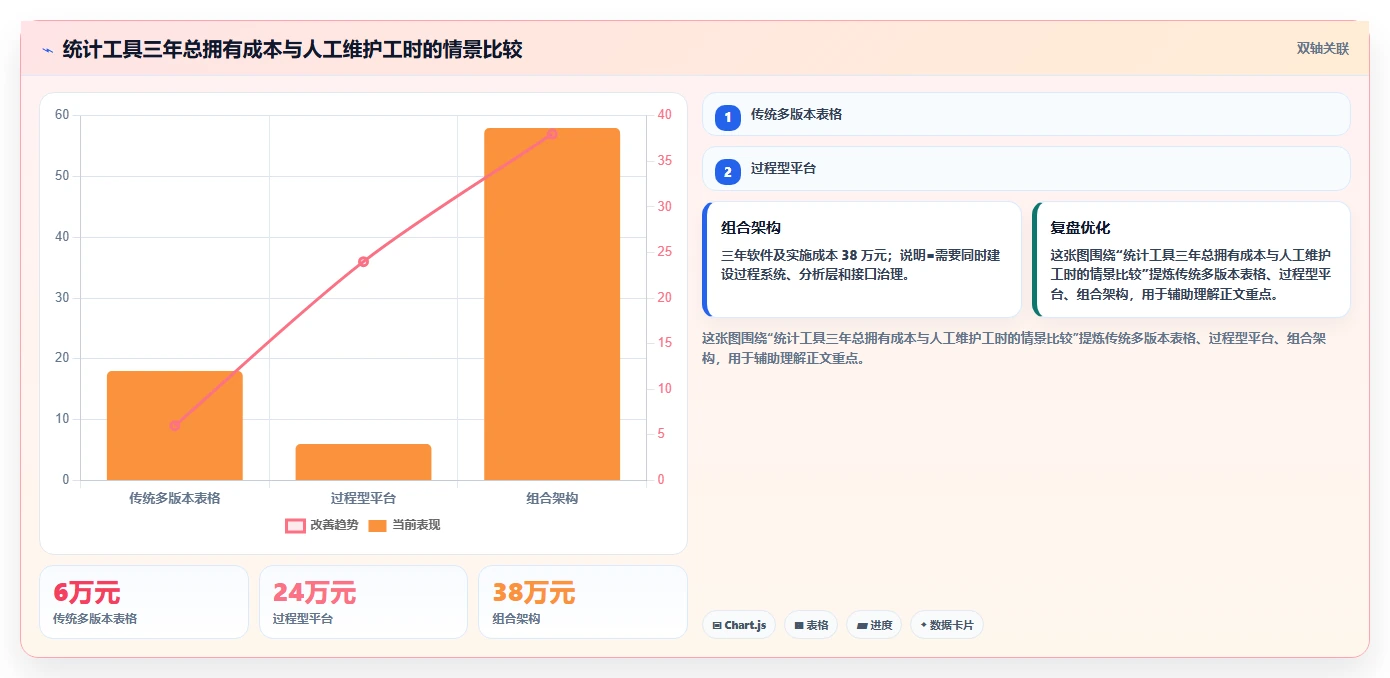Click the orange bar for 组合架构

pos(552,304)
